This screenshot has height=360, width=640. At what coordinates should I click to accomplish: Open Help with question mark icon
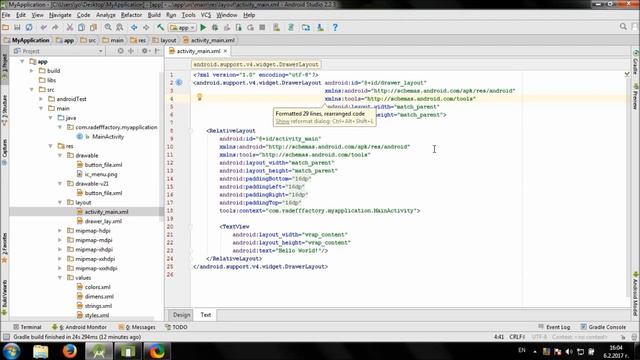[x=335, y=27]
